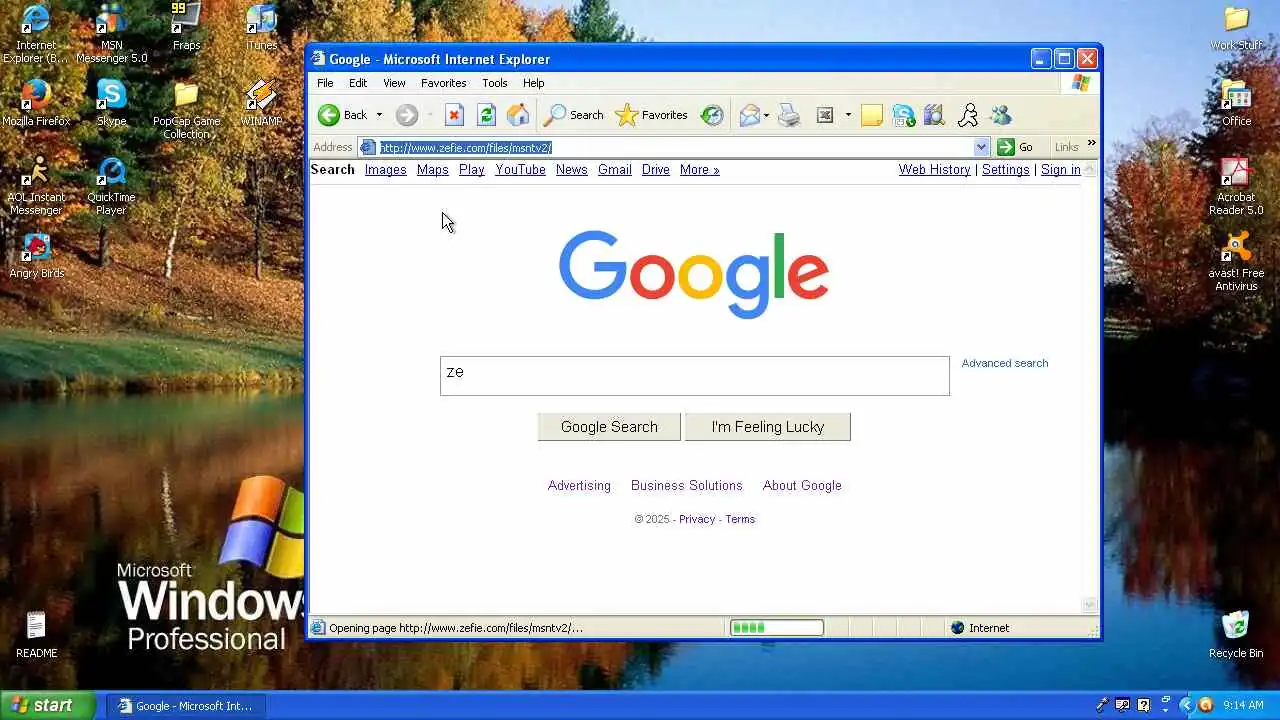Expand the address bar URL dropdown
Image resolution: width=1280 pixels, height=720 pixels.
pyautogui.click(x=981, y=147)
